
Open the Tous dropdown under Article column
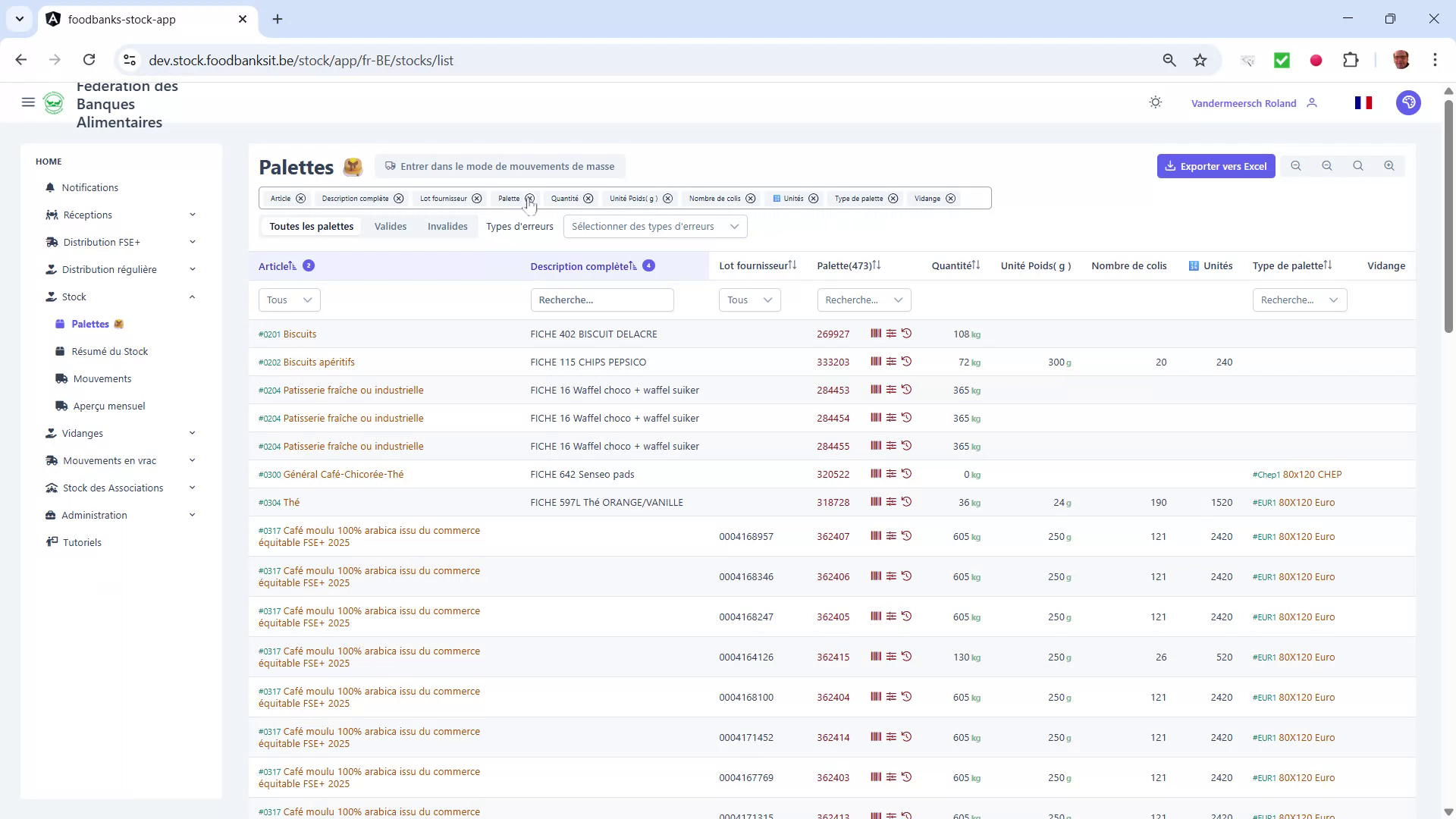[288, 300]
